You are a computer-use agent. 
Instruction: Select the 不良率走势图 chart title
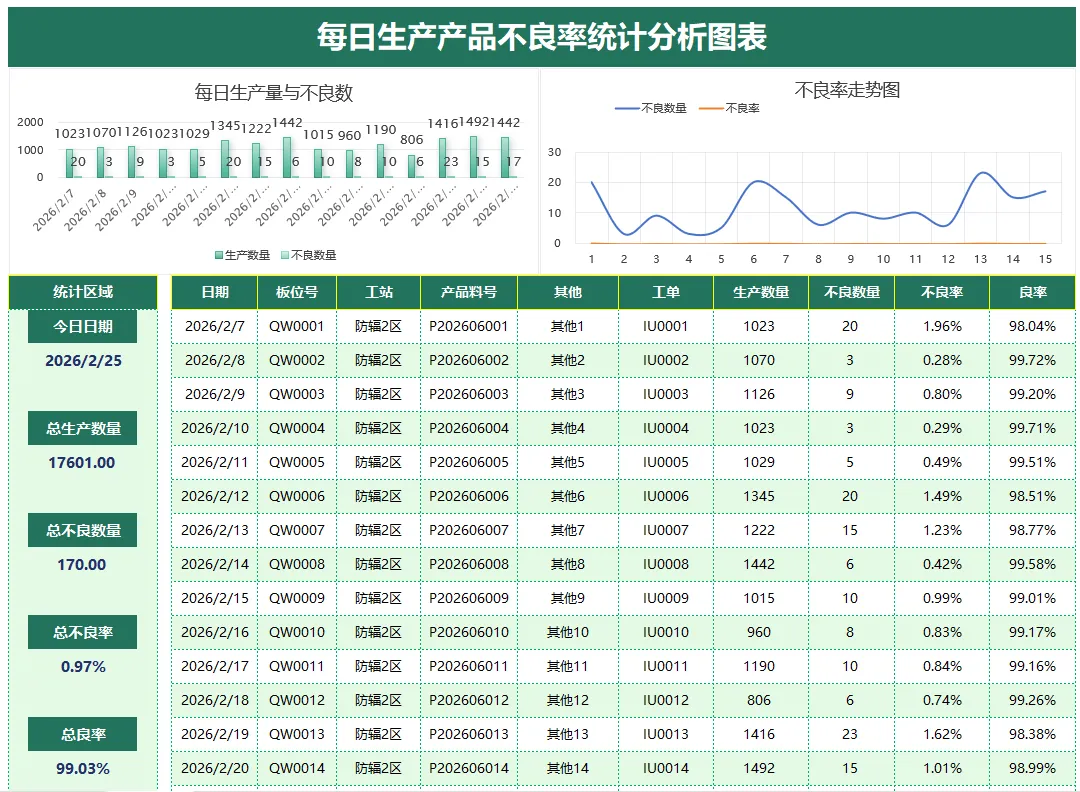point(847,90)
